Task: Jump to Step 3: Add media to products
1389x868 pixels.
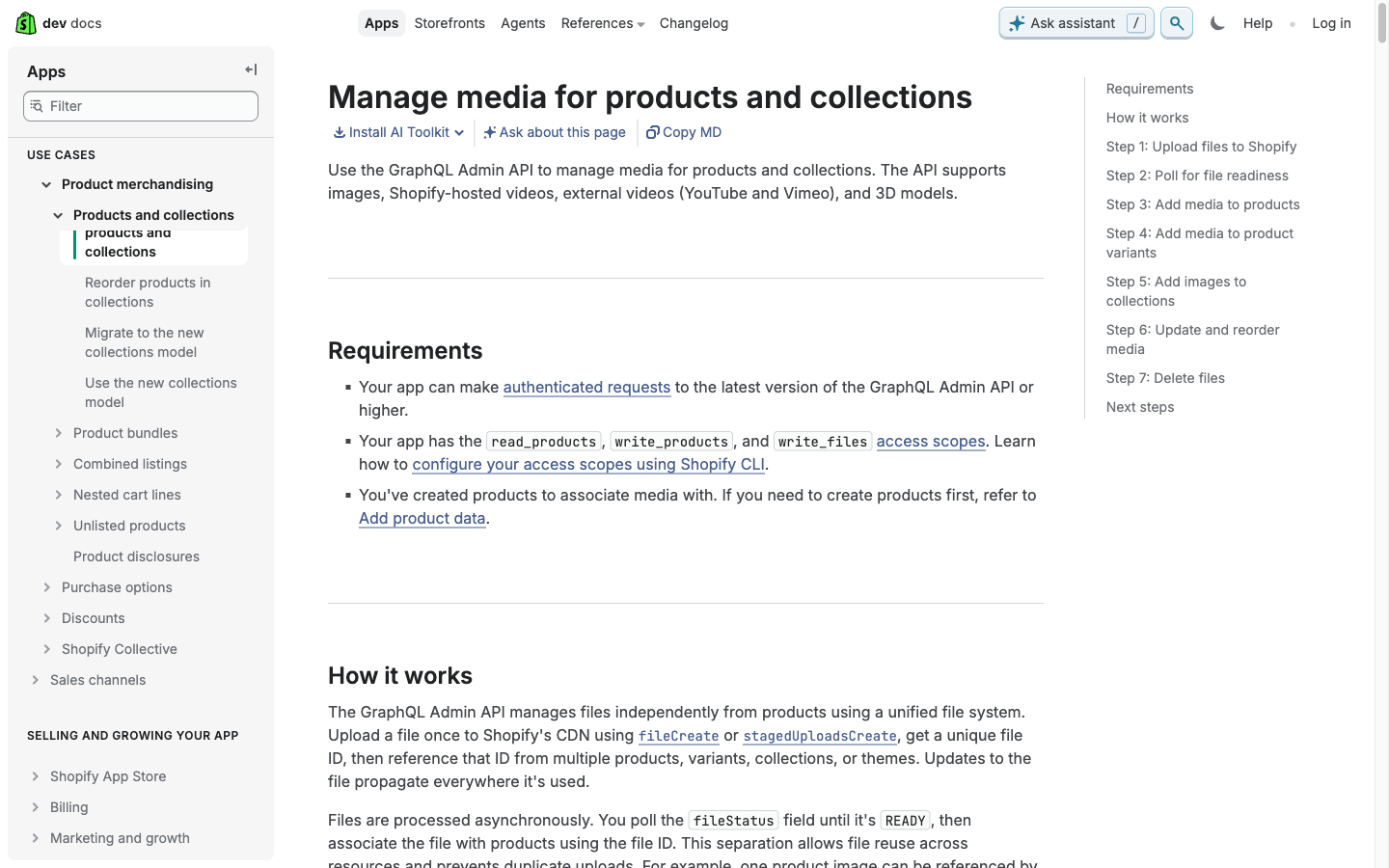Action: pos(1203,204)
